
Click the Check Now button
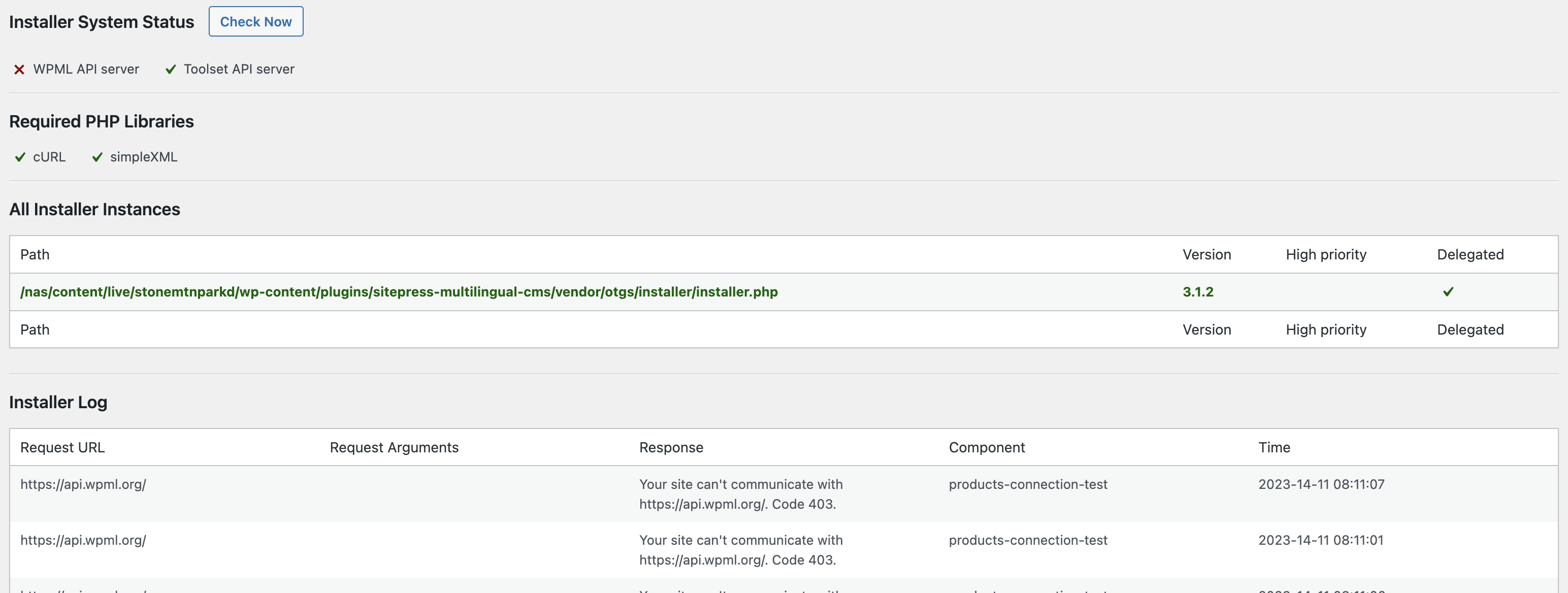click(255, 21)
